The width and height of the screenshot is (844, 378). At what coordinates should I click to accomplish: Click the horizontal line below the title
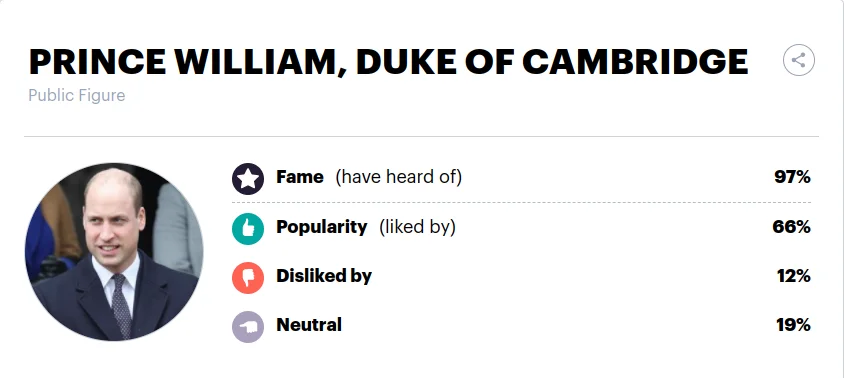(421, 137)
